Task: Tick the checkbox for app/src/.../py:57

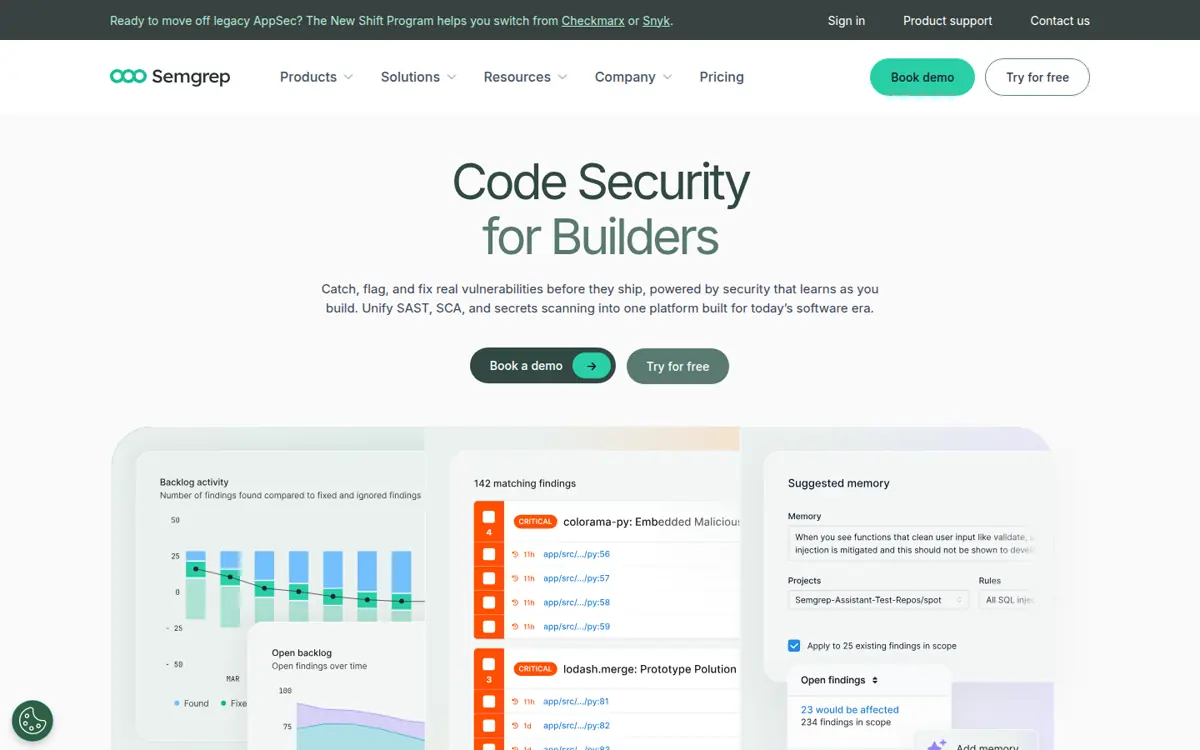Action: pyautogui.click(x=489, y=578)
